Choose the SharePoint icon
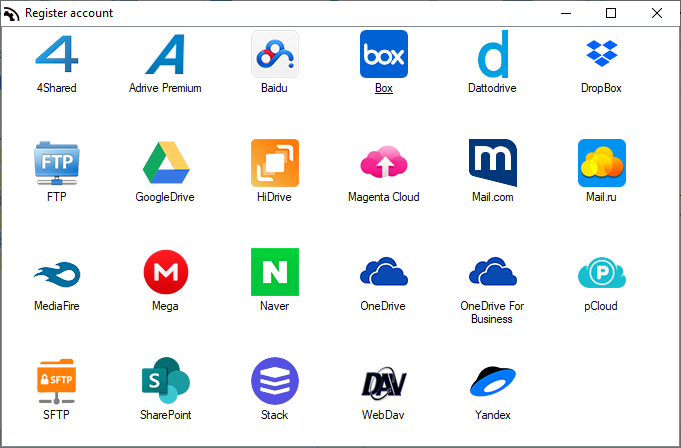This screenshot has height=448, width=681. 165,381
